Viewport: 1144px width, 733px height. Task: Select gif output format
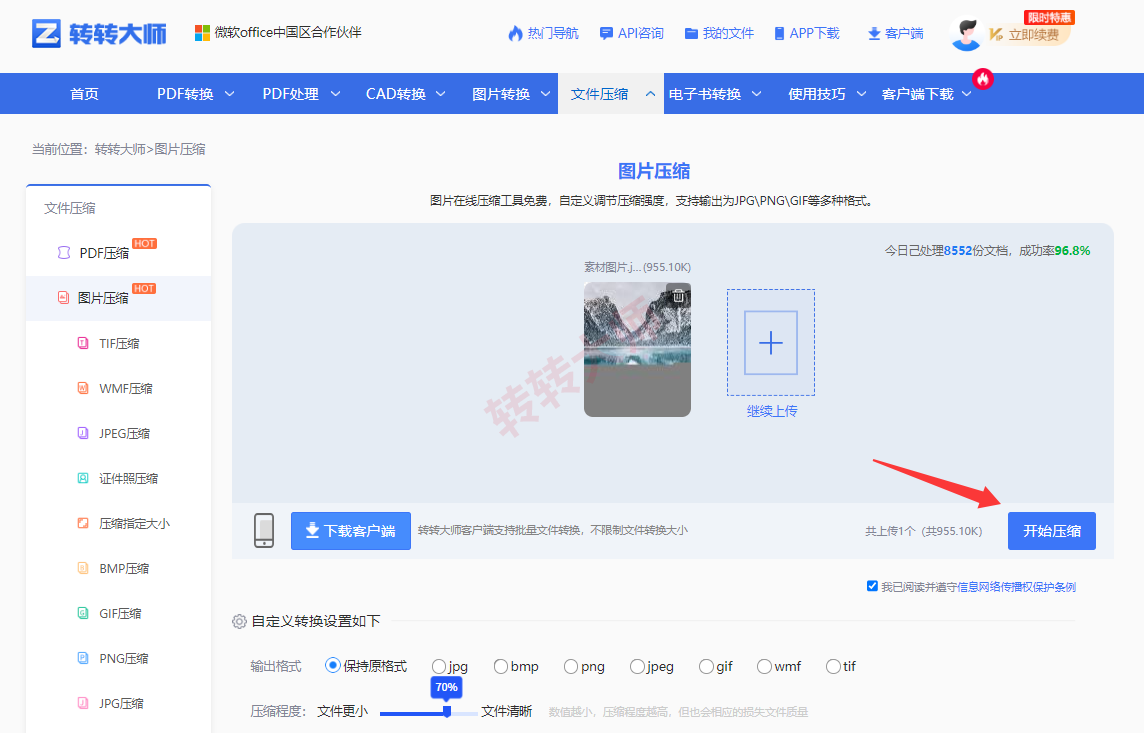(x=706, y=666)
